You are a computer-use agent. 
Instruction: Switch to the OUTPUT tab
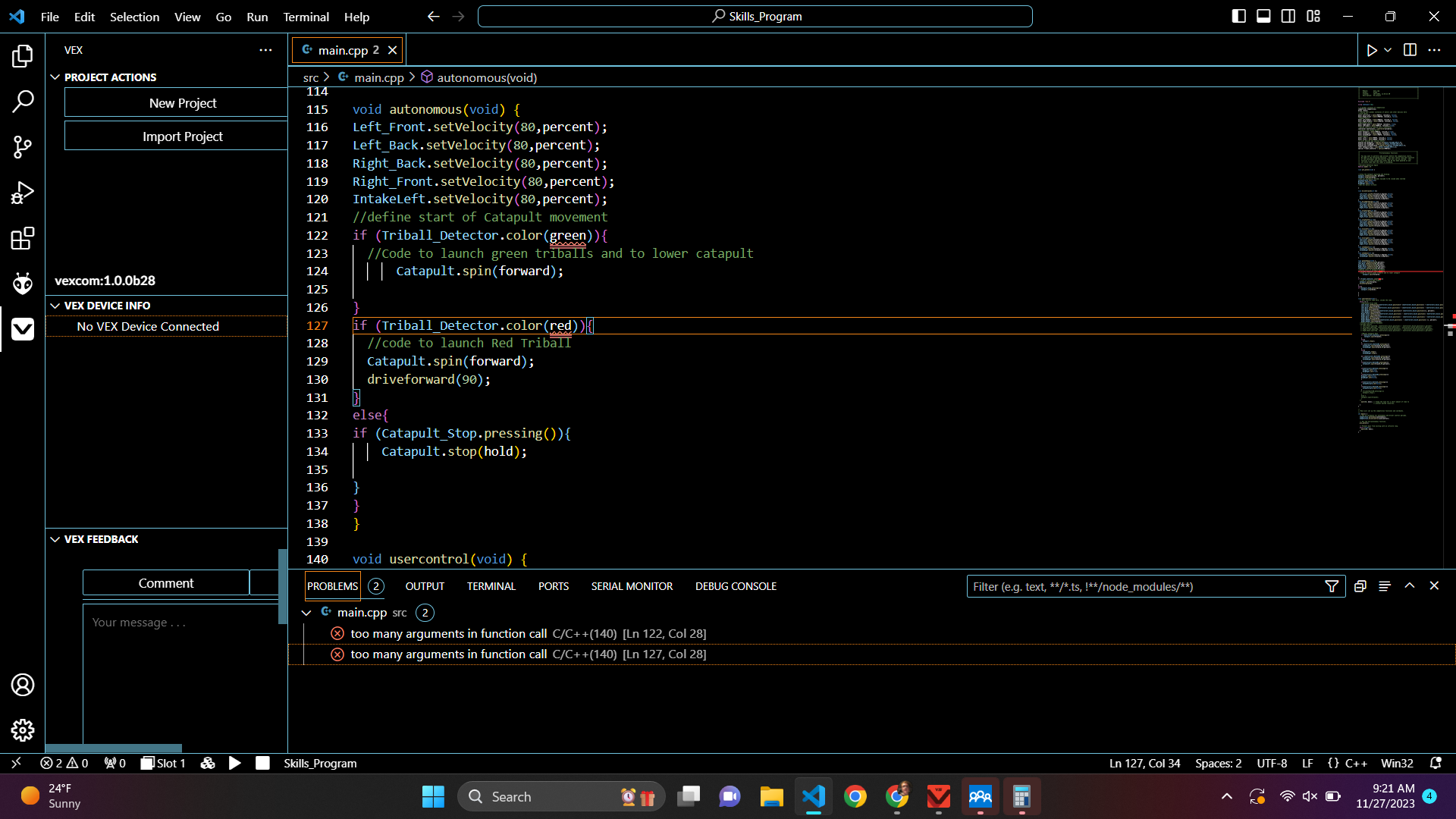pyautogui.click(x=425, y=586)
